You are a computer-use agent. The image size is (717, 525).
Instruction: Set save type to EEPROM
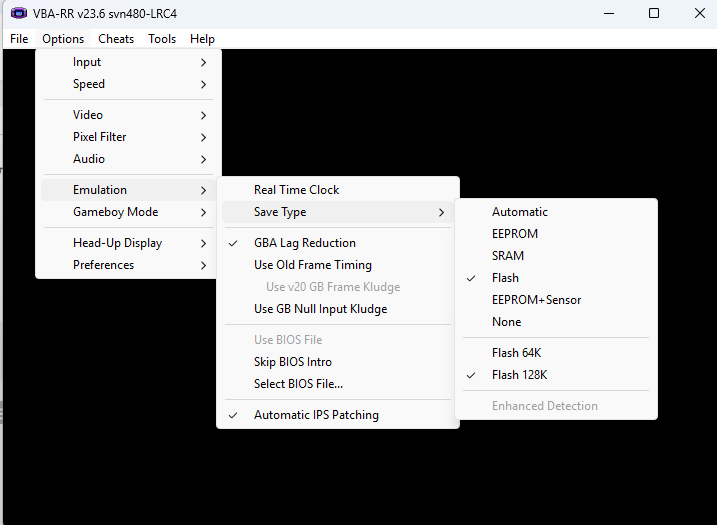click(x=514, y=234)
